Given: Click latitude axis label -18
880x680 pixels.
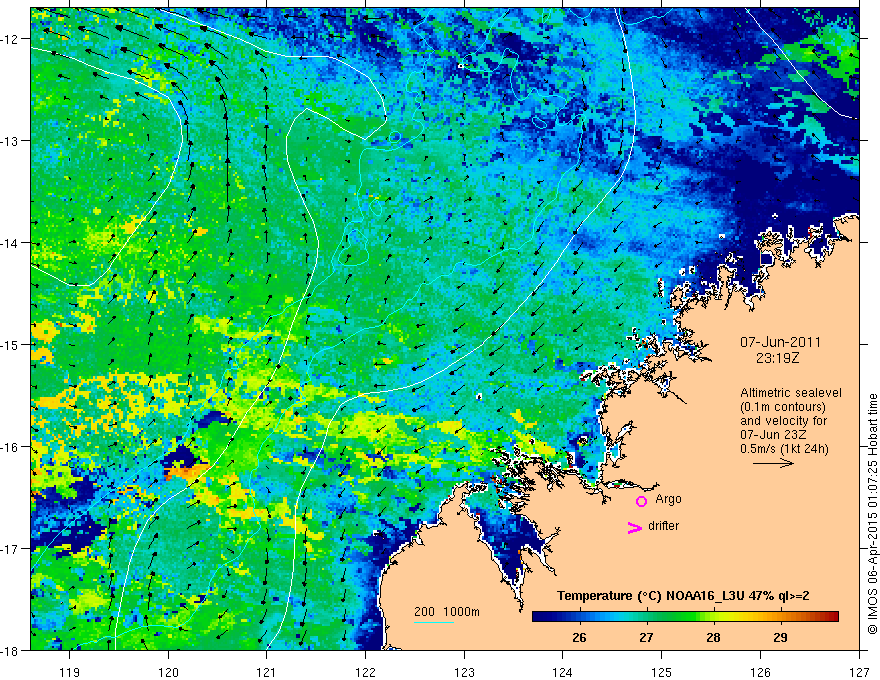Looking at the screenshot, I should click(10, 650).
